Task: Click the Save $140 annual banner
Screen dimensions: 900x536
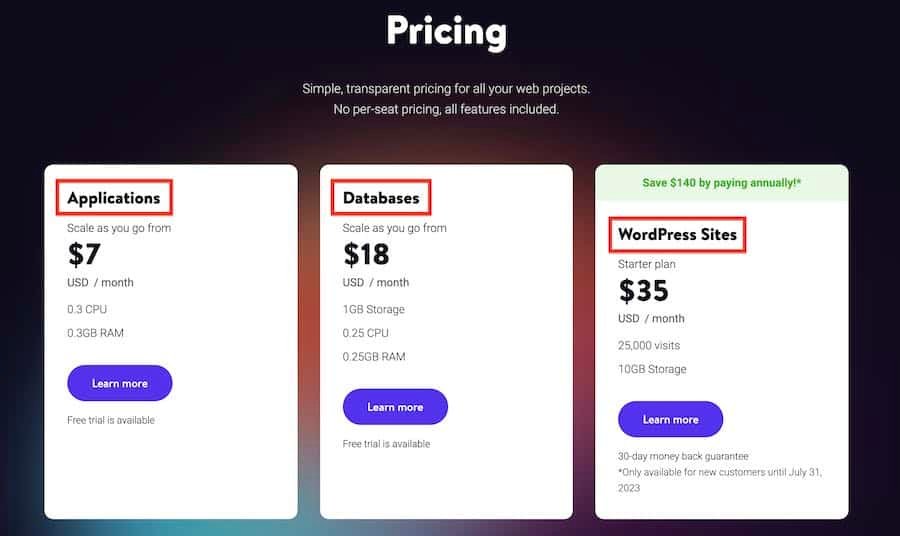Action: [721, 183]
